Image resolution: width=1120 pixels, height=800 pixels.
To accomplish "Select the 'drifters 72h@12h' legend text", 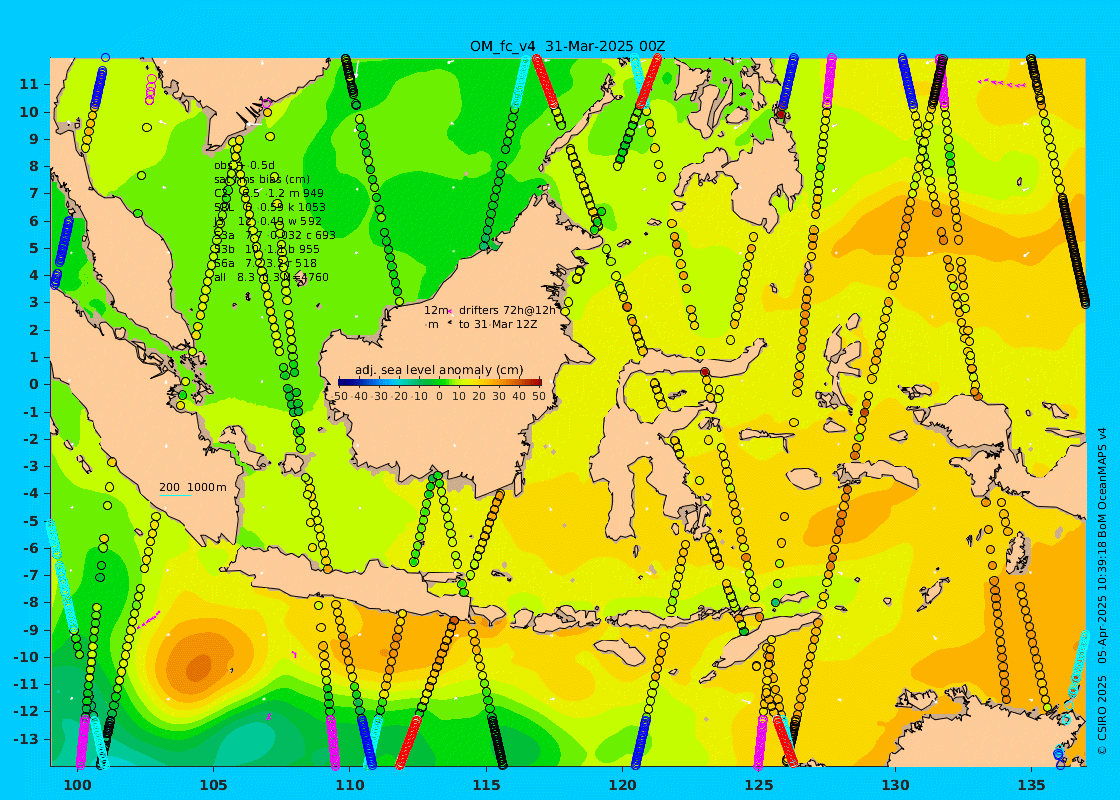I will pyautogui.click(x=507, y=310).
